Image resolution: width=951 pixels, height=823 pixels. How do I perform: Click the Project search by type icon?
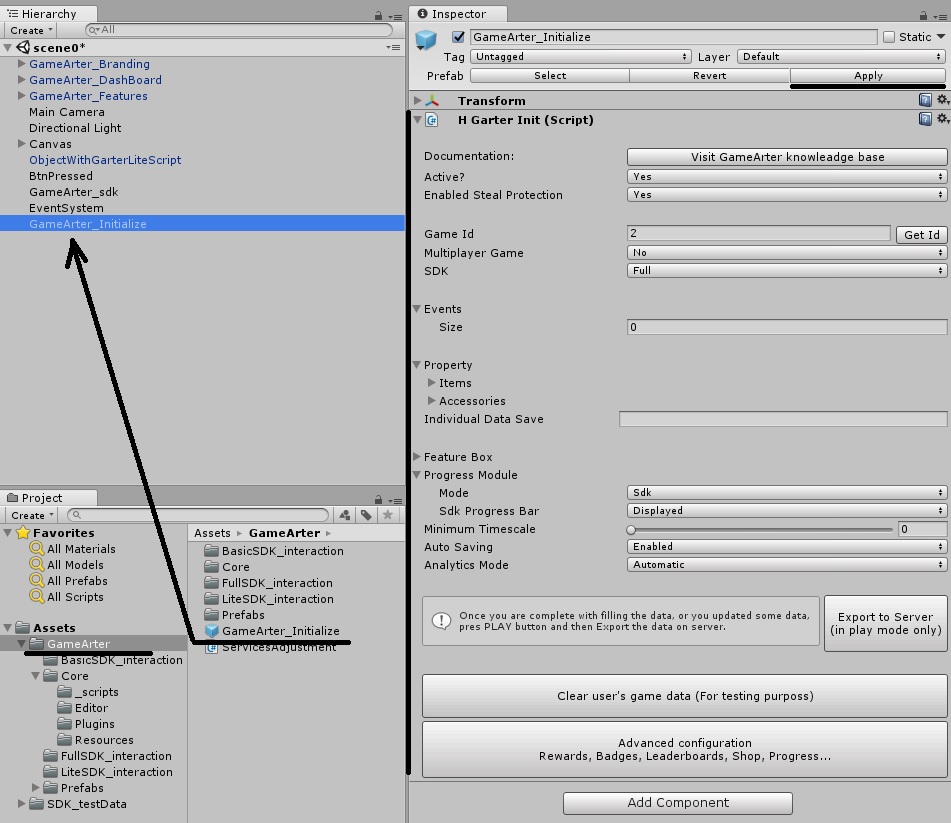(345, 515)
